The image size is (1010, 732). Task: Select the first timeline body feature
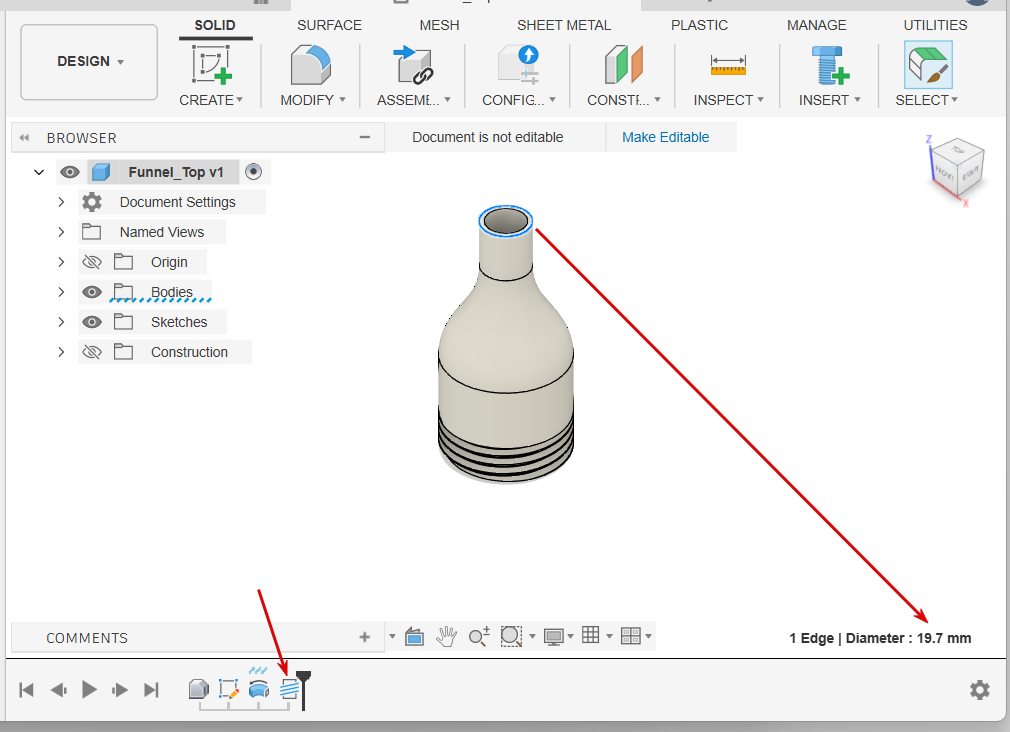point(198,689)
